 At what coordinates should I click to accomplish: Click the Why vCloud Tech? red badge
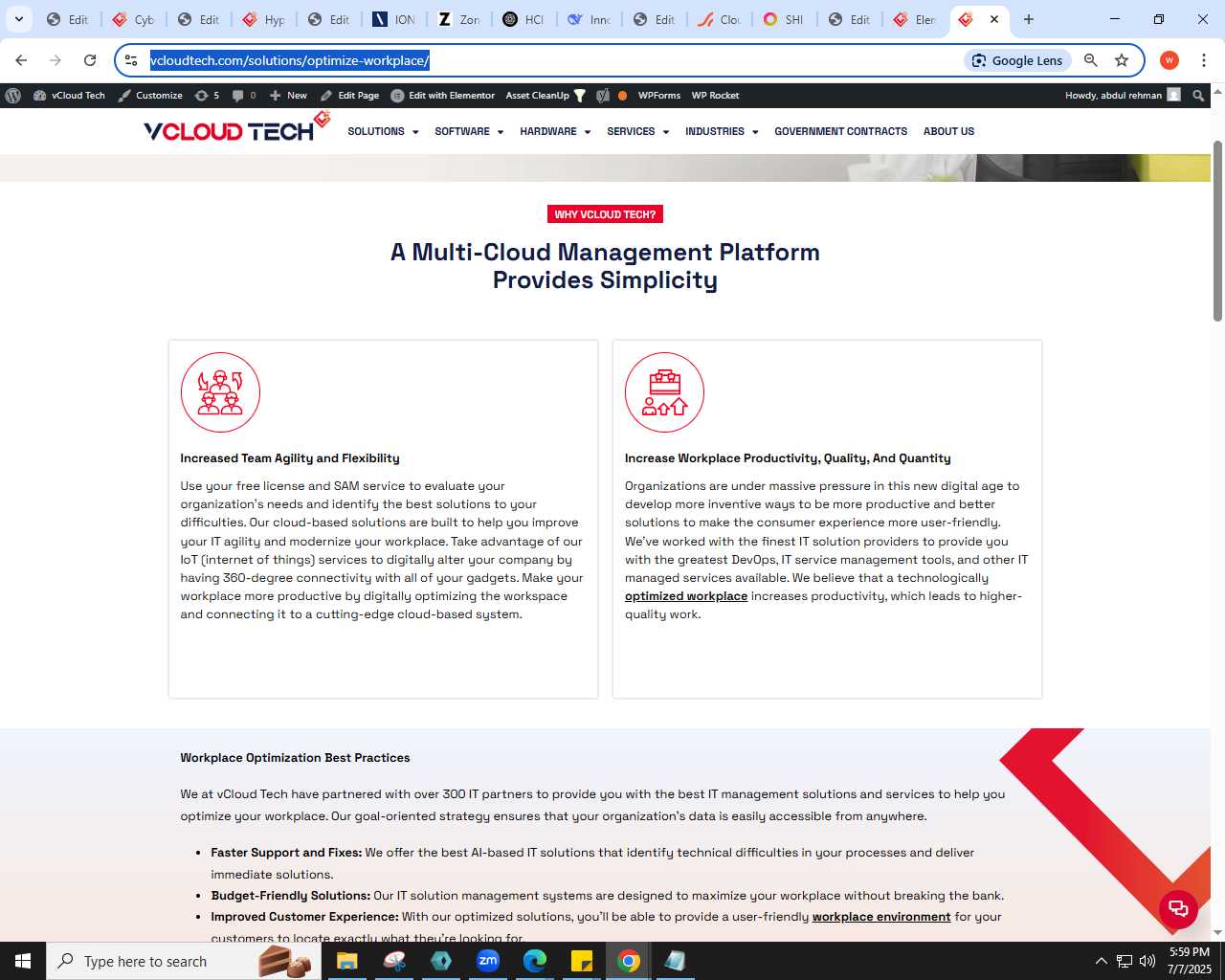(x=605, y=214)
